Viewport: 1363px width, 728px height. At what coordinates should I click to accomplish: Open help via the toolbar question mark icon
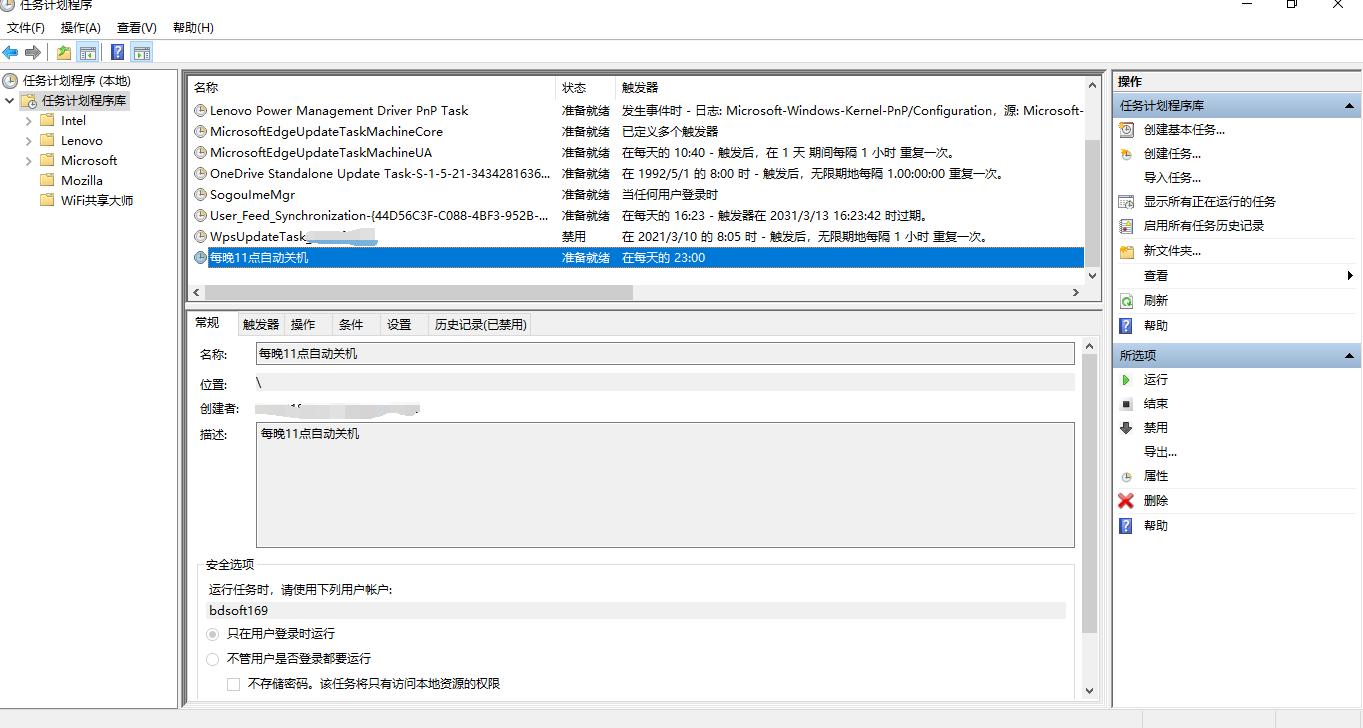117,51
